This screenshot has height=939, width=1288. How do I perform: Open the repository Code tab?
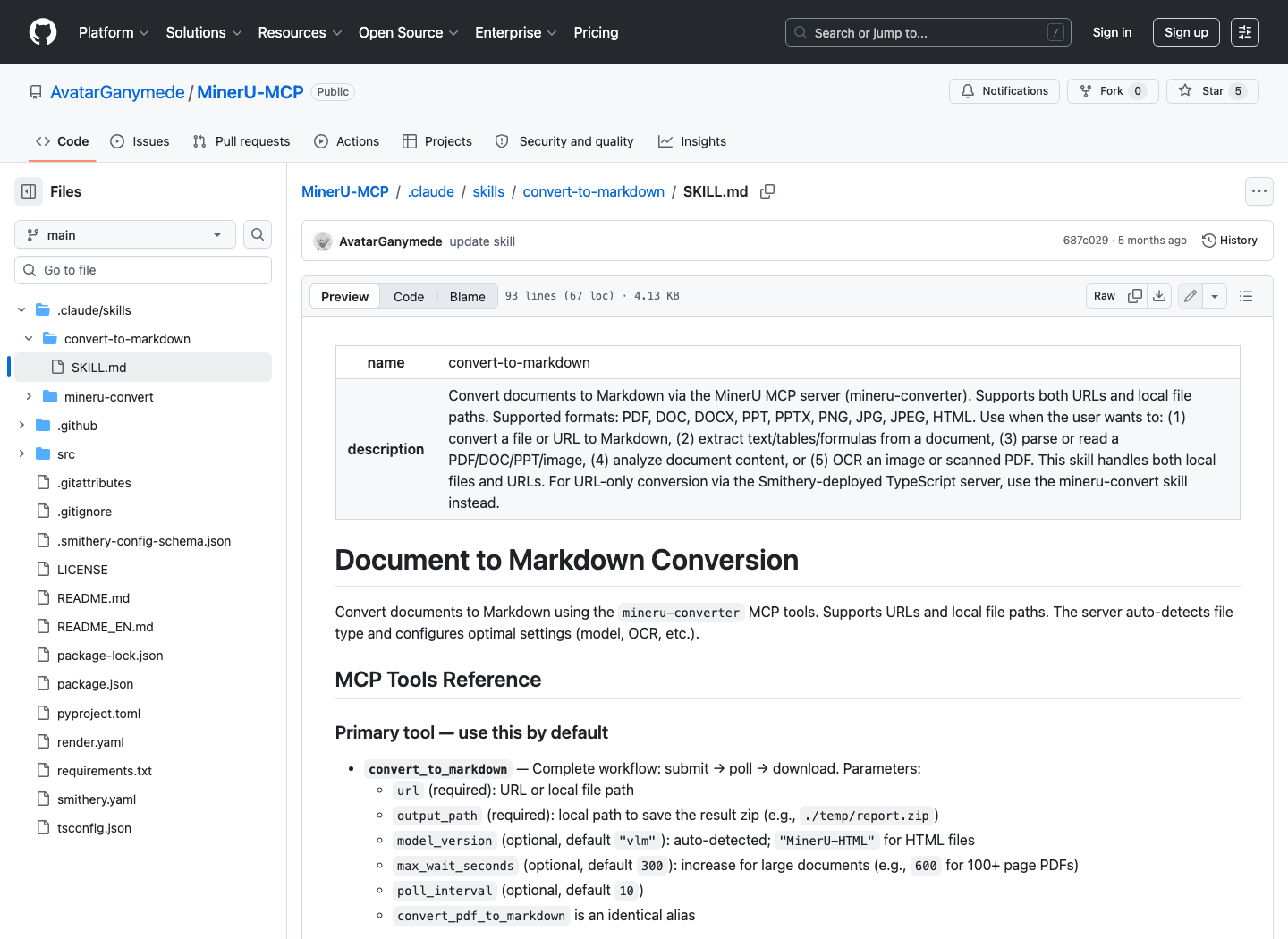click(63, 141)
